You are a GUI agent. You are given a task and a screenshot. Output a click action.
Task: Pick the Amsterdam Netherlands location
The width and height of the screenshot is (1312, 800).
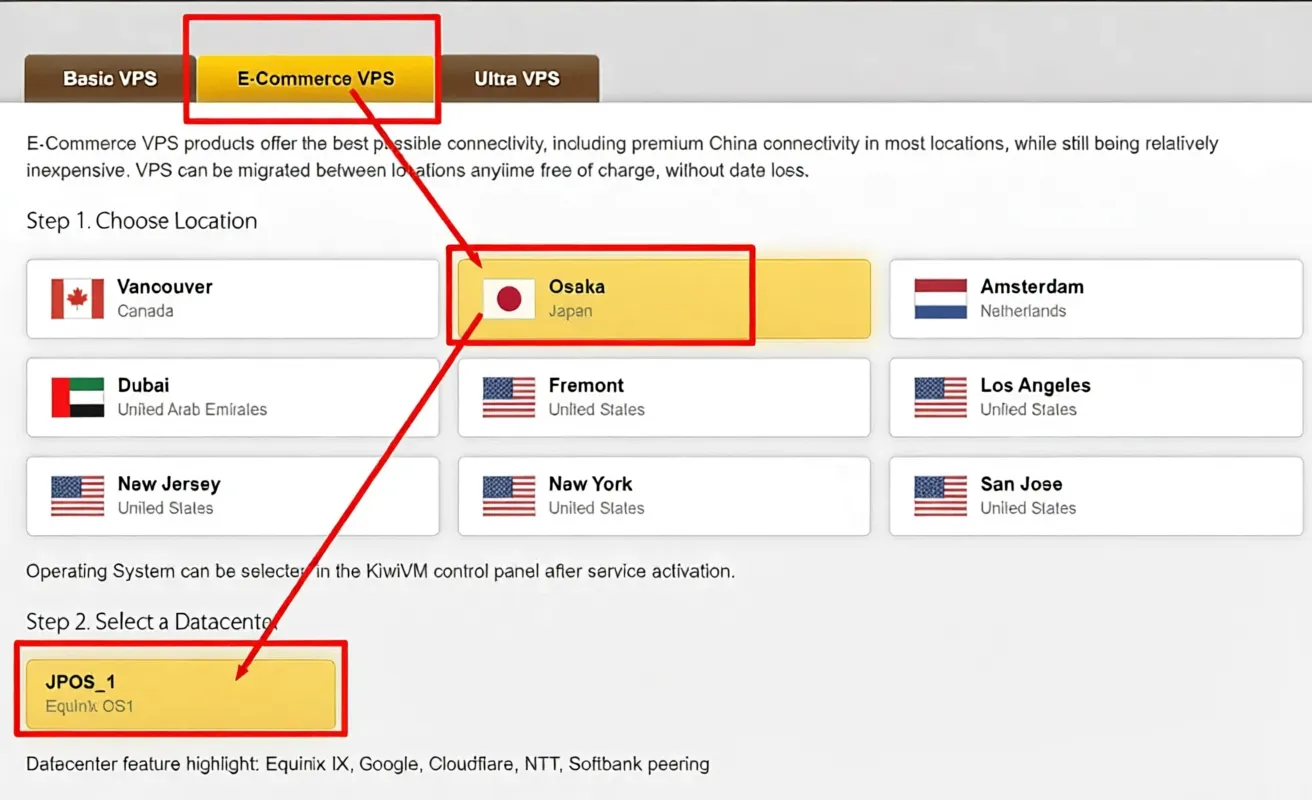click(1096, 298)
